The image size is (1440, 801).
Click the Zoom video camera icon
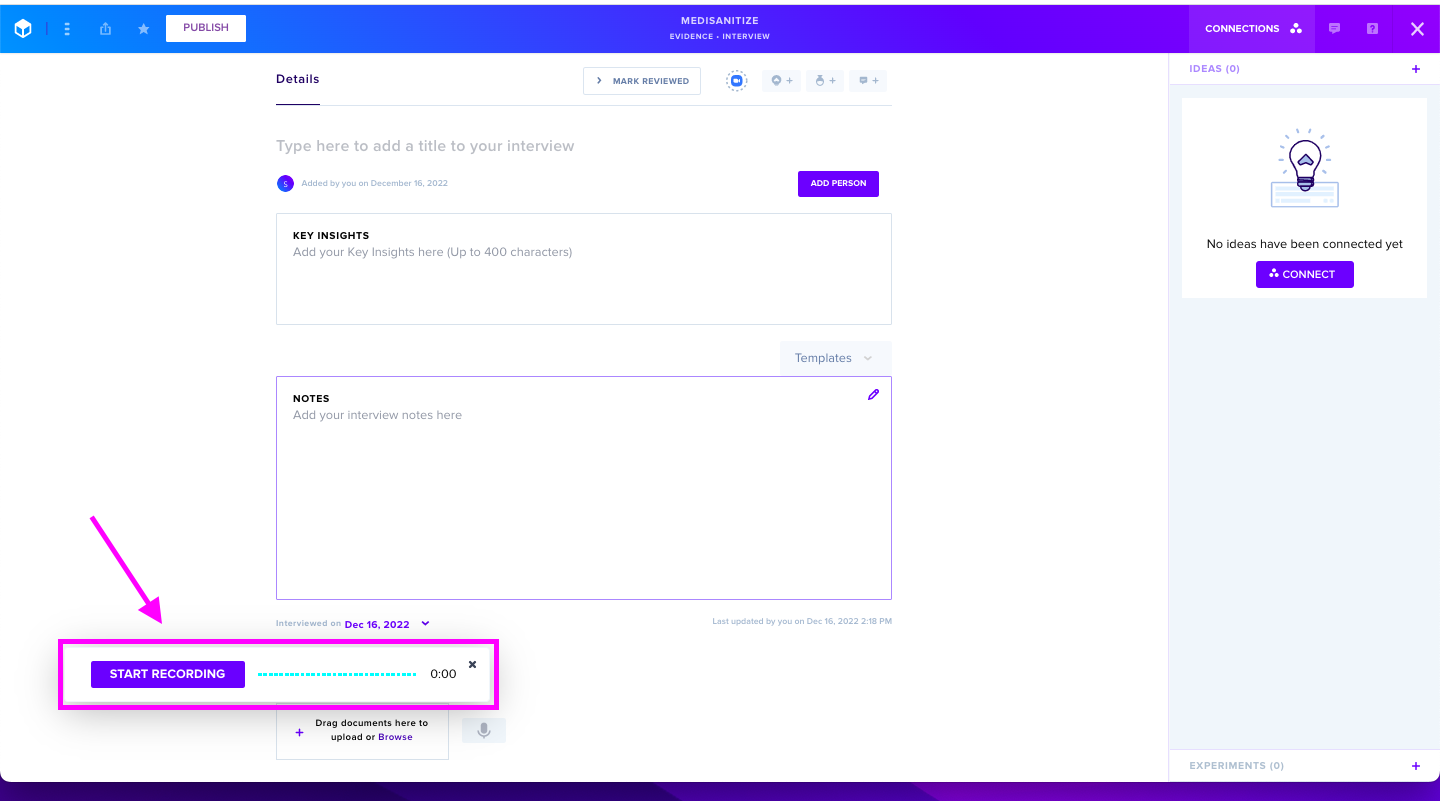pos(737,81)
